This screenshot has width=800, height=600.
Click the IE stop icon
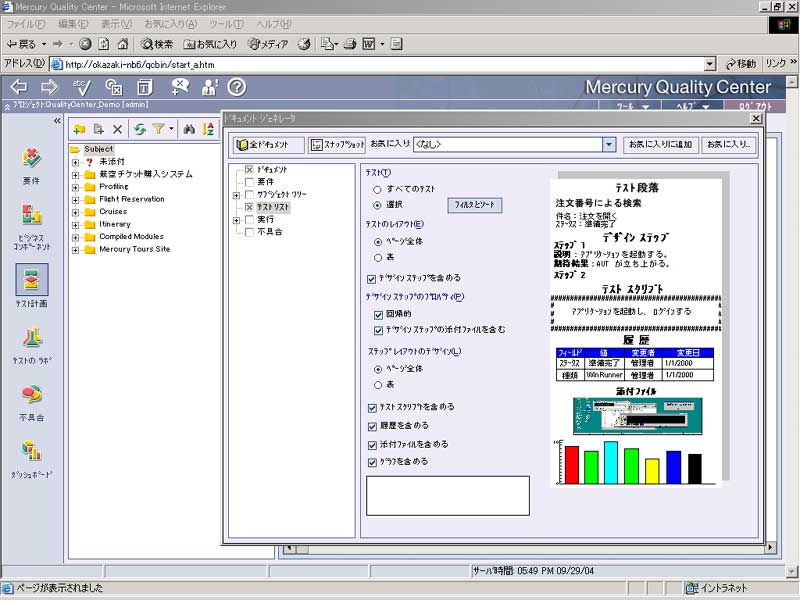coord(85,44)
